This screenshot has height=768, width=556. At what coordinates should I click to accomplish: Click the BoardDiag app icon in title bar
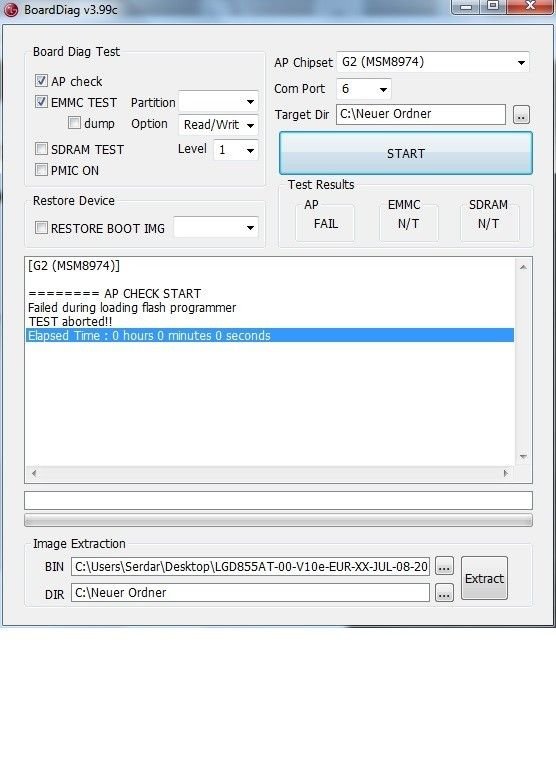(x=10, y=10)
